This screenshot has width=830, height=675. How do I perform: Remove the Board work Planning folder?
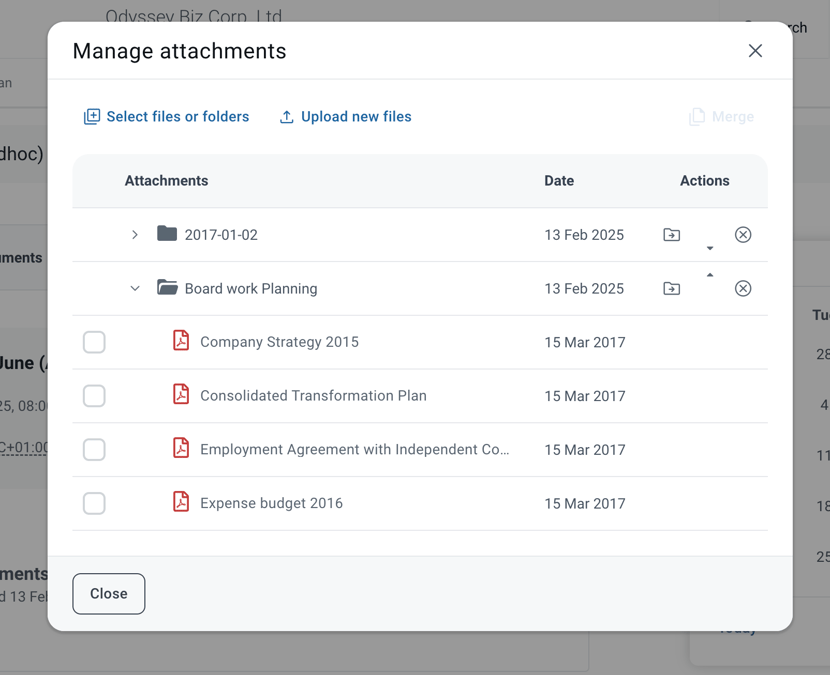pos(743,289)
